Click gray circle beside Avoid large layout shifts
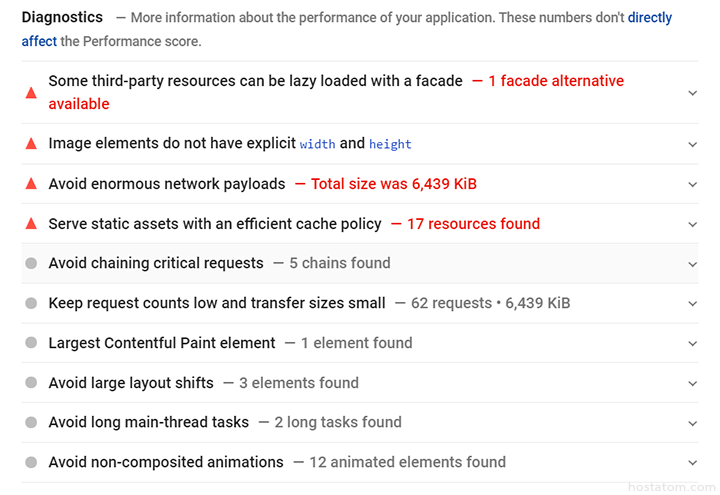This screenshot has height=495, width=720. 31,383
